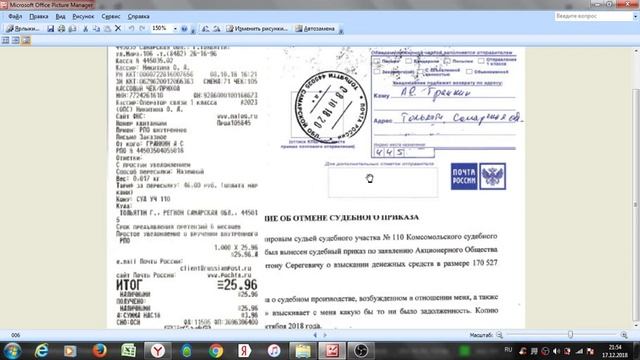This screenshot has width=640, height=360.
Task: Open File Explorer from the taskbar
Action: coord(303,351)
